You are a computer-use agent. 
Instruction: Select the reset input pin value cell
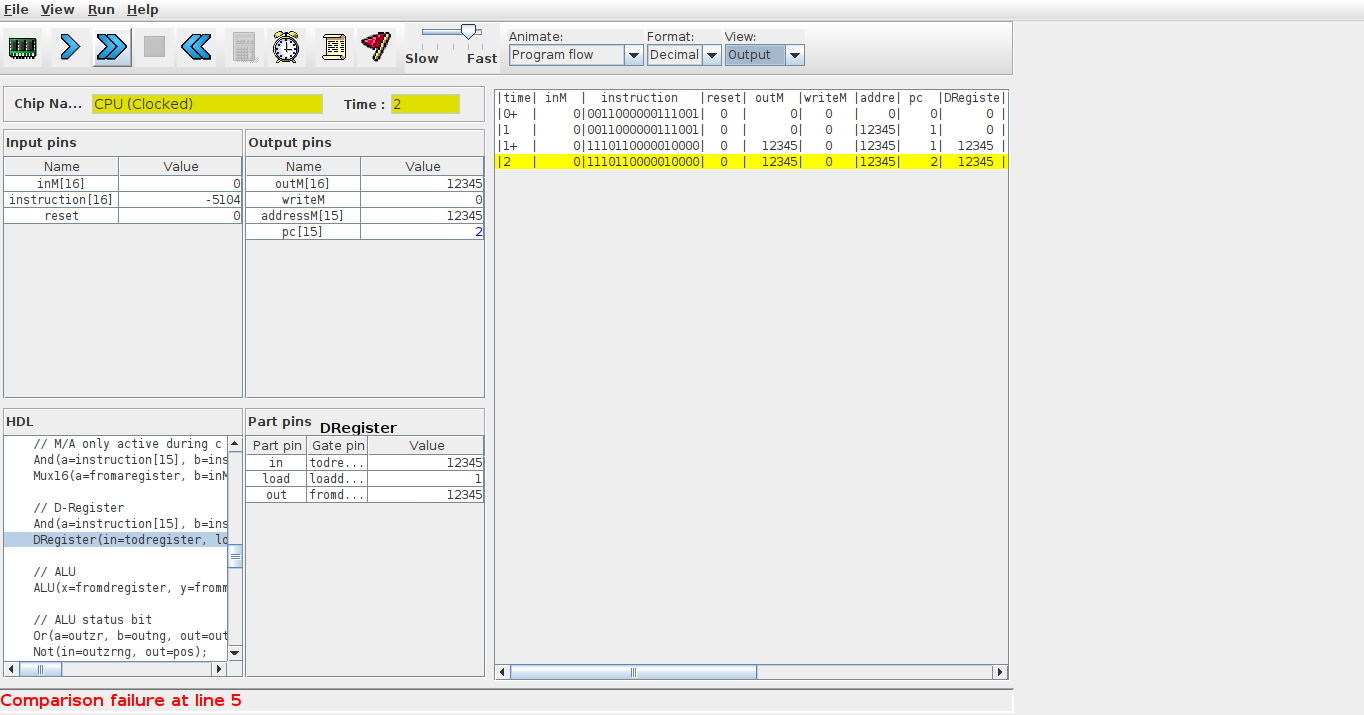pyautogui.click(x=181, y=216)
